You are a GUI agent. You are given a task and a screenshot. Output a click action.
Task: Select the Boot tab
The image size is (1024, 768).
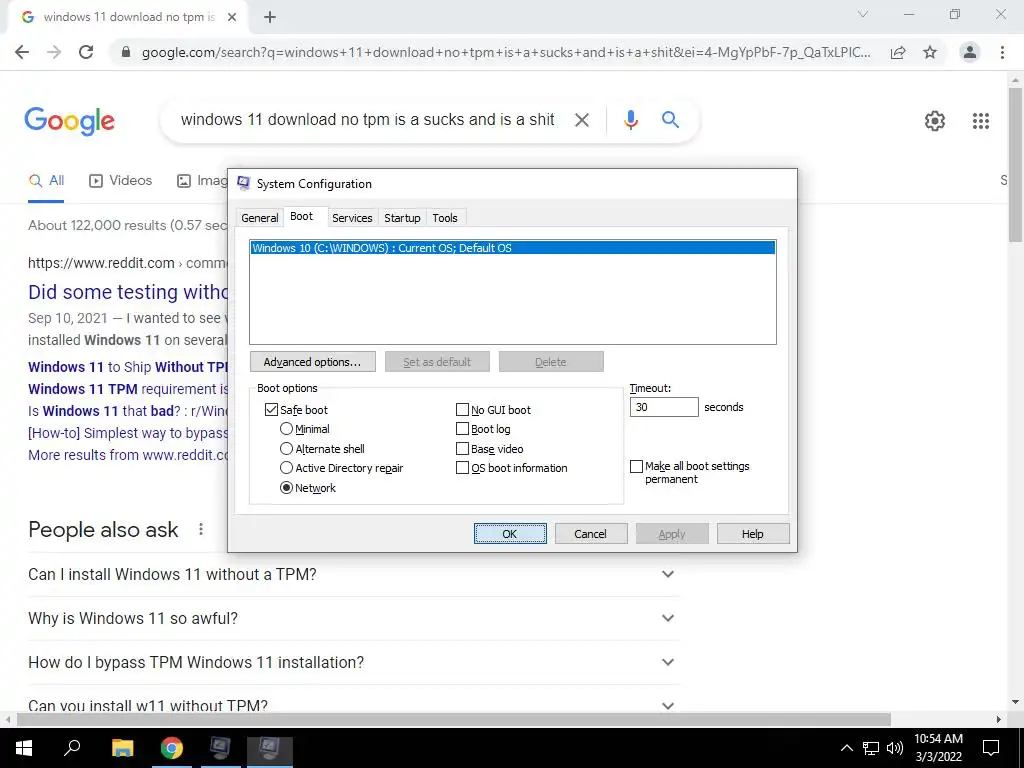coord(301,216)
